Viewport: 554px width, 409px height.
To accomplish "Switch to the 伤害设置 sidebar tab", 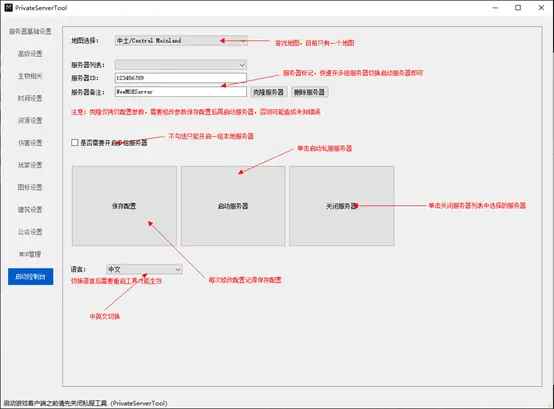I will pos(30,143).
